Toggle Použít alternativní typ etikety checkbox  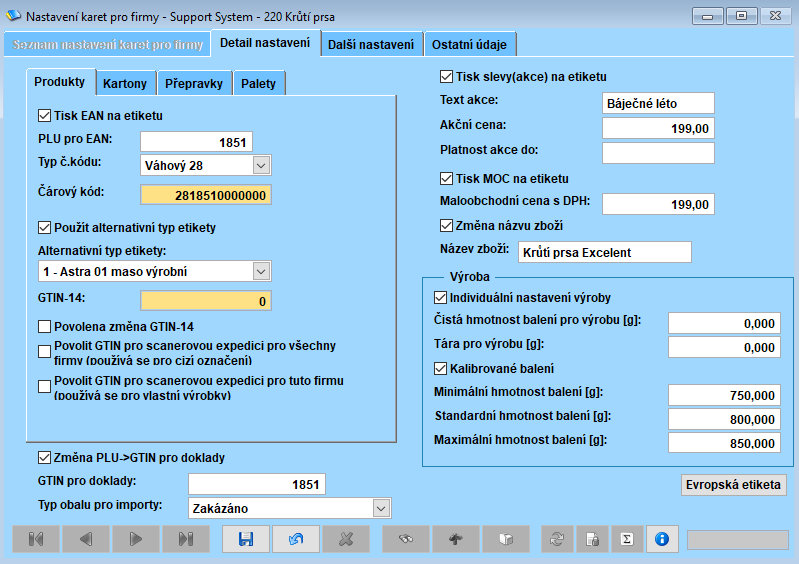[x=44, y=228]
